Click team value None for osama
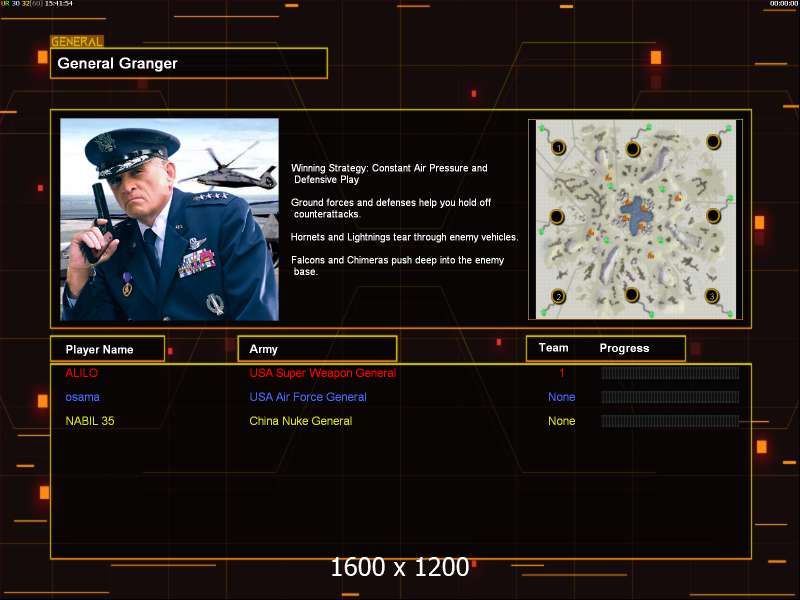Viewport: 800px width, 600px height. point(561,397)
